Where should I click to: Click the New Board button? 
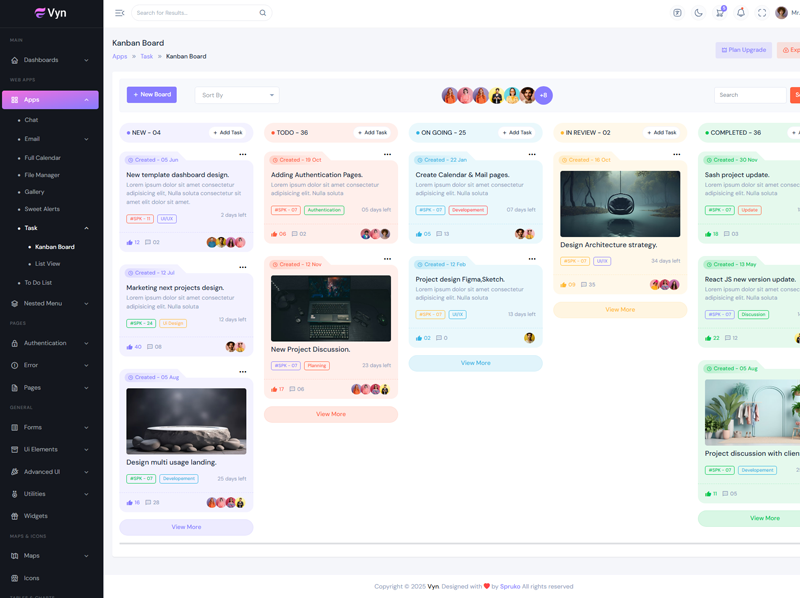[152, 95]
